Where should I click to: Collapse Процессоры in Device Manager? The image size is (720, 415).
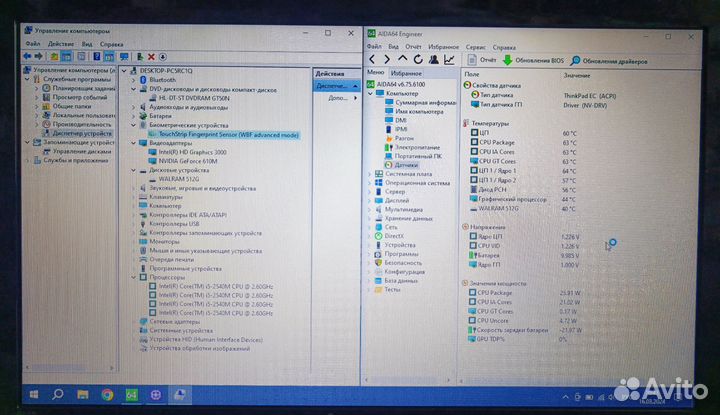pos(134,277)
